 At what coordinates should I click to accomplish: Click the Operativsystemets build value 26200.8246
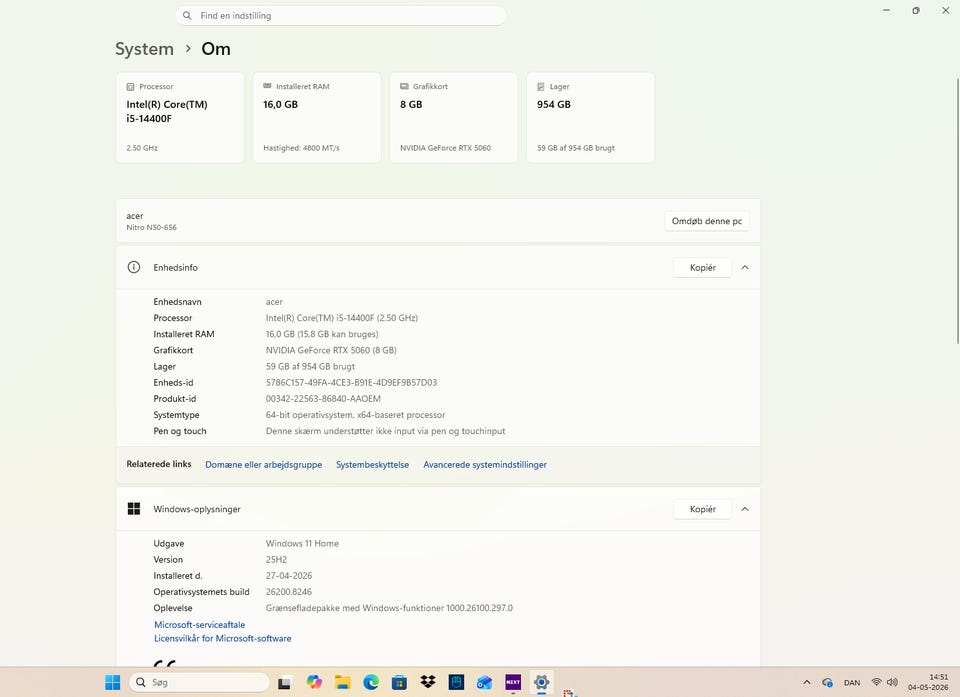tap(289, 592)
